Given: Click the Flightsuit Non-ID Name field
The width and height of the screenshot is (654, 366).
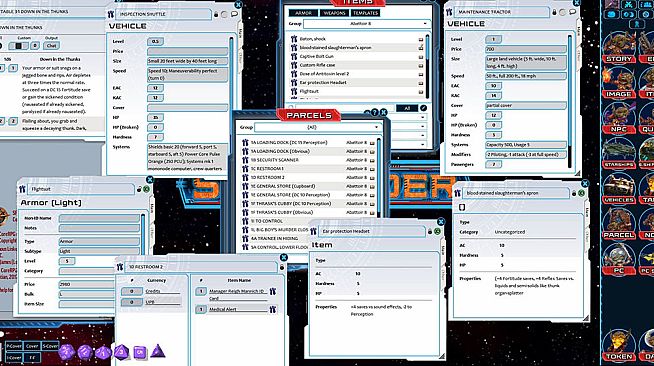Looking at the screenshot, I should tap(99, 218).
